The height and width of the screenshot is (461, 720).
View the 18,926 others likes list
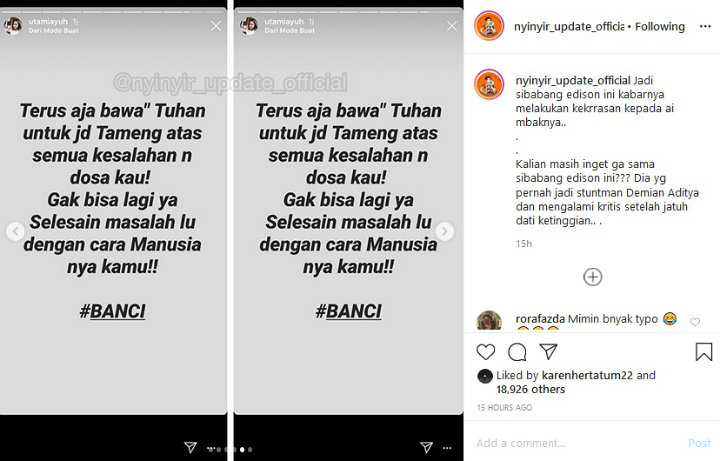click(x=530, y=389)
